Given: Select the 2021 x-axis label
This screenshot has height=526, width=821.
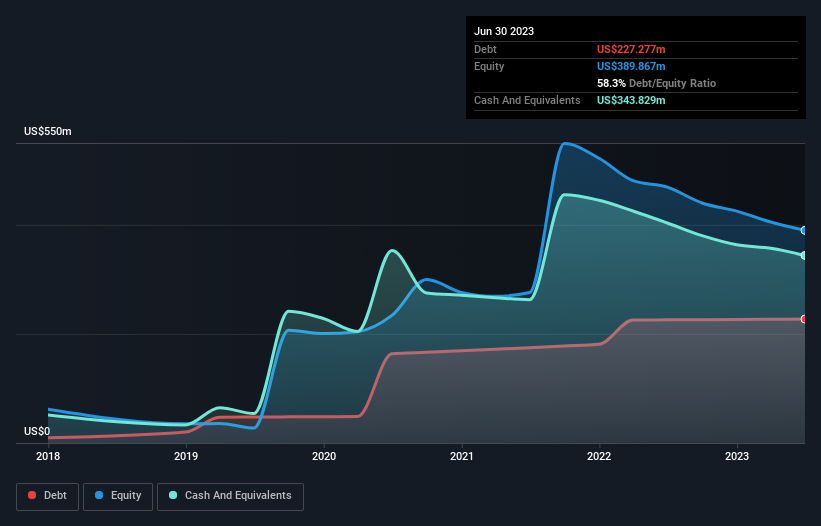Looking at the screenshot, I should tap(462, 456).
